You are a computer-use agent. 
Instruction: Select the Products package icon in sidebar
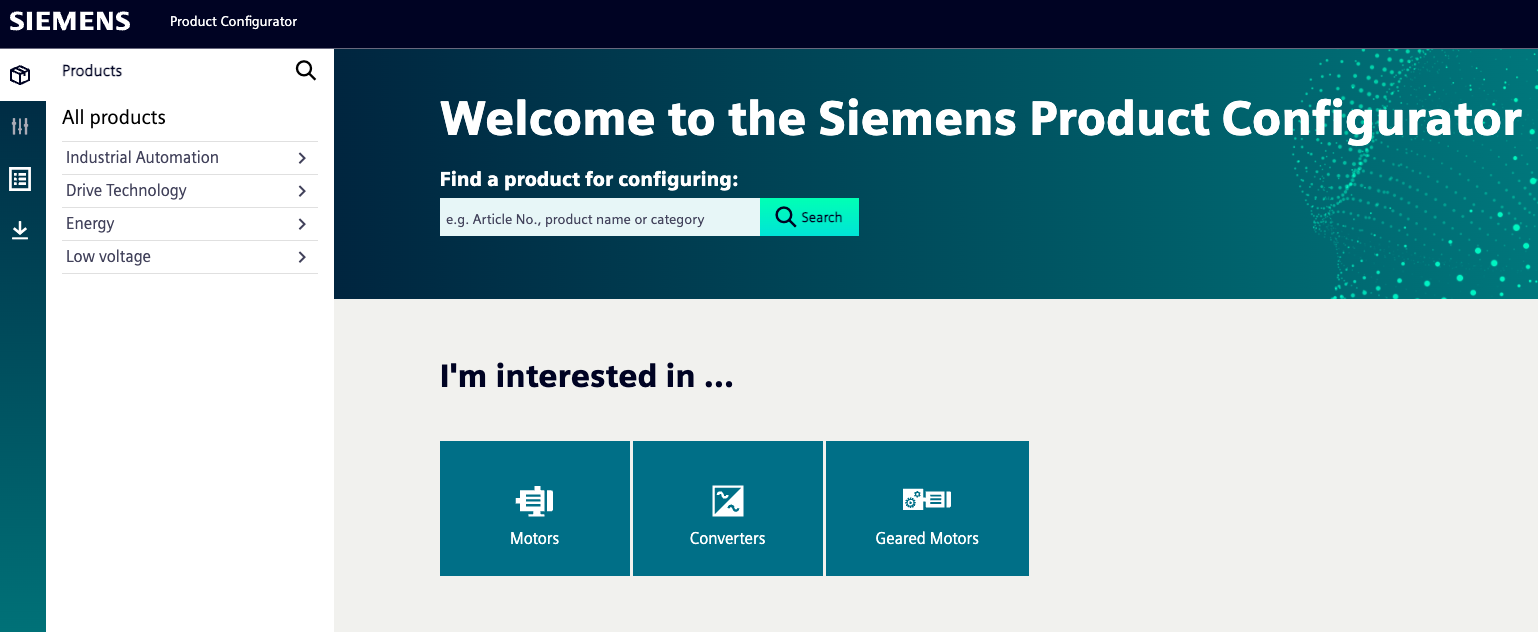point(20,74)
